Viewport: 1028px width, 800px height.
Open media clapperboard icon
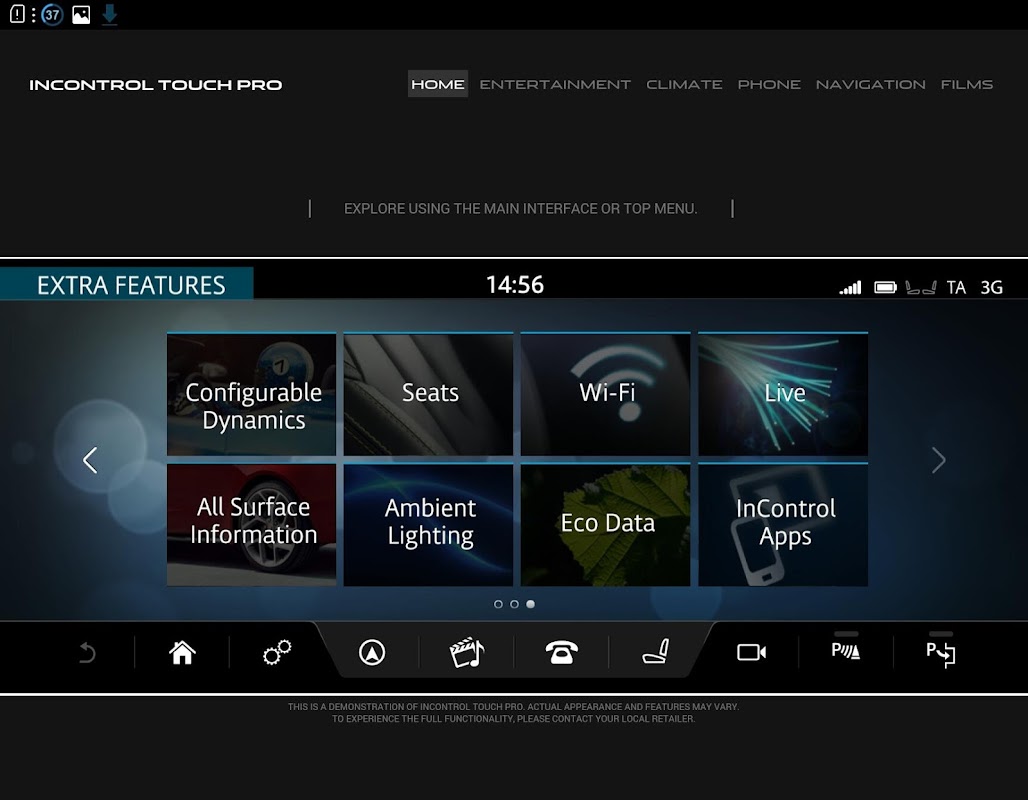coord(467,652)
